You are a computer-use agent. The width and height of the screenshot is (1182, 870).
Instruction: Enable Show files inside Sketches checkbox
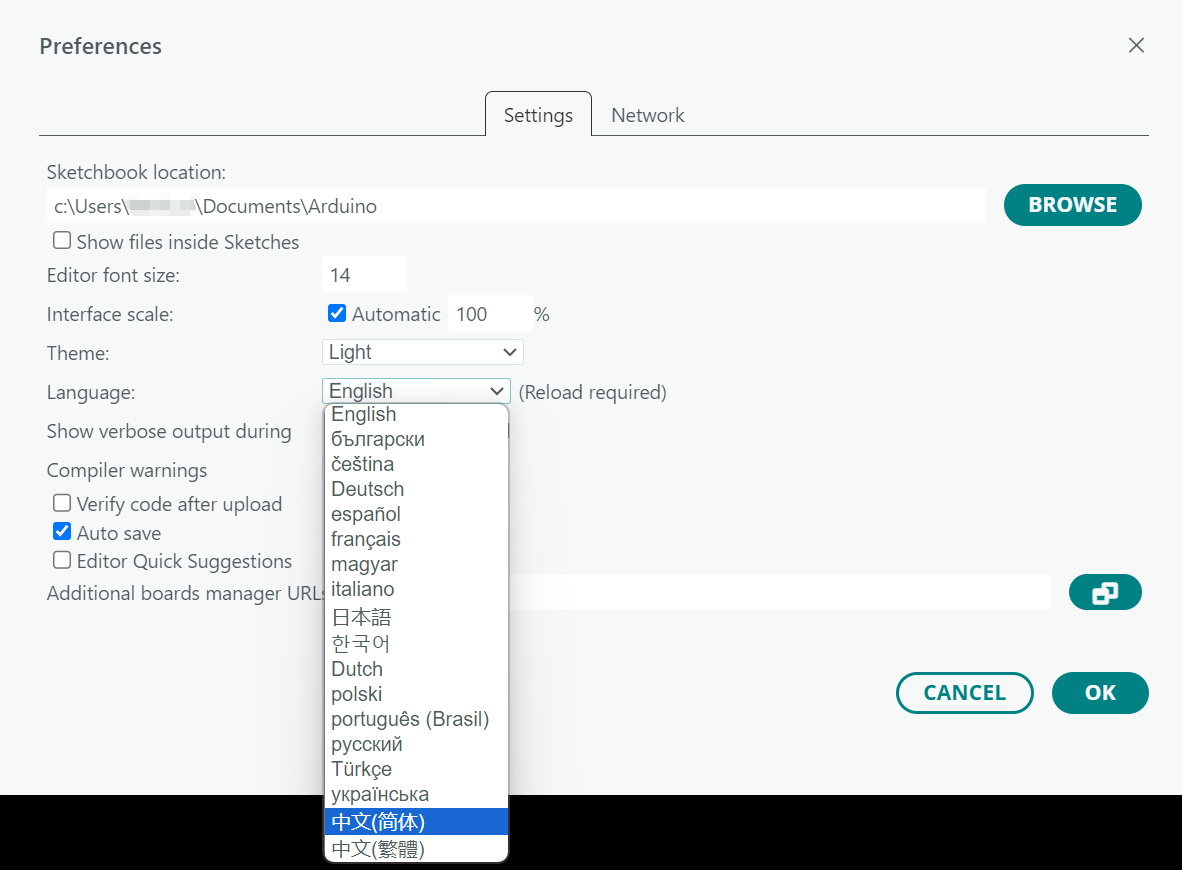(62, 241)
